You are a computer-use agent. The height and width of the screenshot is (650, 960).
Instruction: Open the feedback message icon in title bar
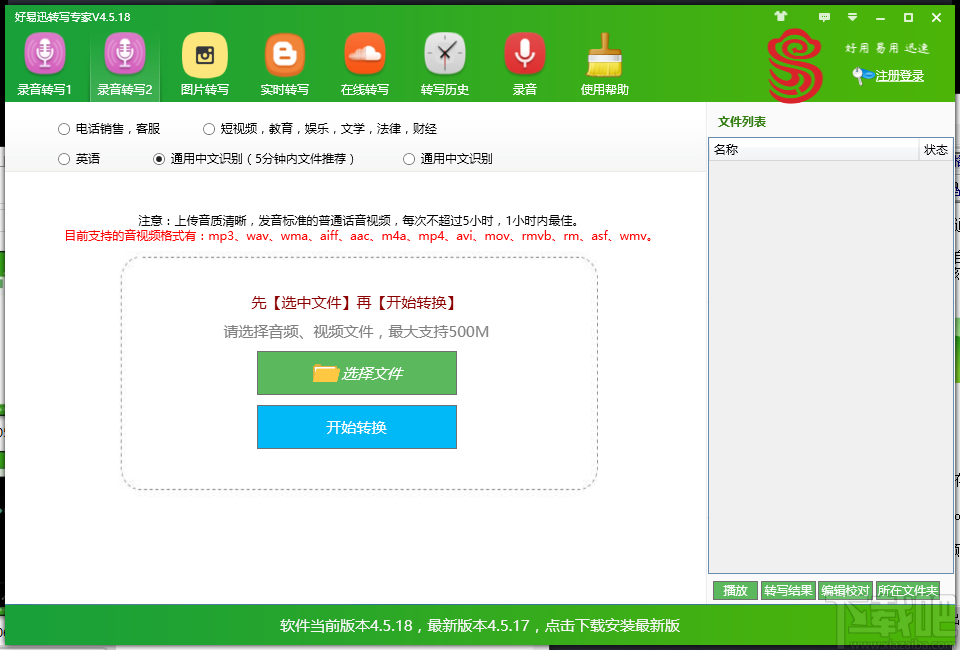point(825,16)
